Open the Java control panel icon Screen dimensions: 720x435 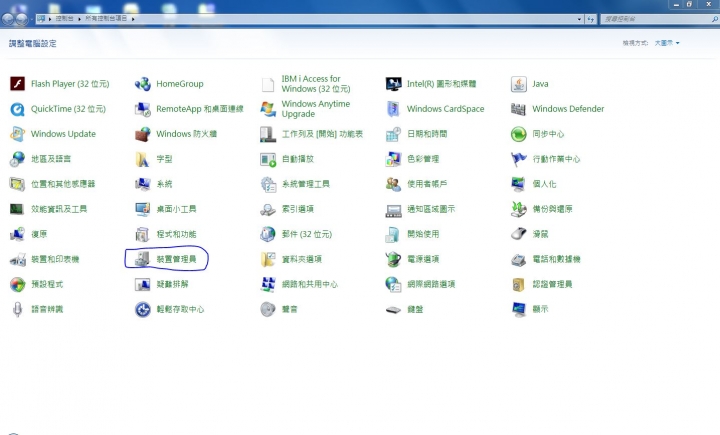pyautogui.click(x=519, y=84)
